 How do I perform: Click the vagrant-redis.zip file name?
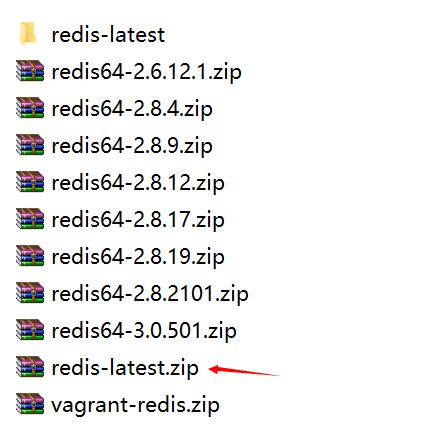(x=135, y=405)
